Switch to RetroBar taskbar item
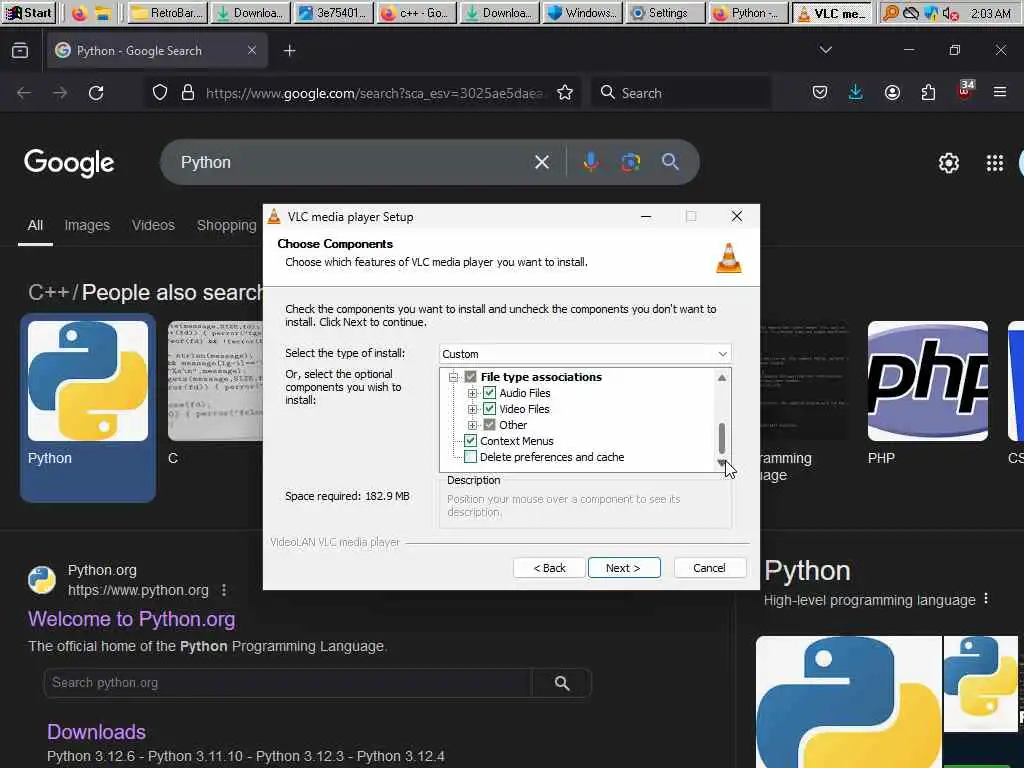The height and width of the screenshot is (768, 1024). click(x=168, y=12)
